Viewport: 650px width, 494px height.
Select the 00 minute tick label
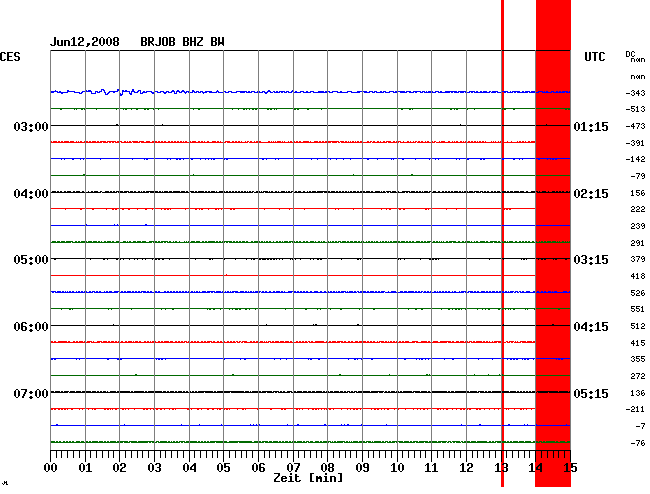(x=50, y=468)
